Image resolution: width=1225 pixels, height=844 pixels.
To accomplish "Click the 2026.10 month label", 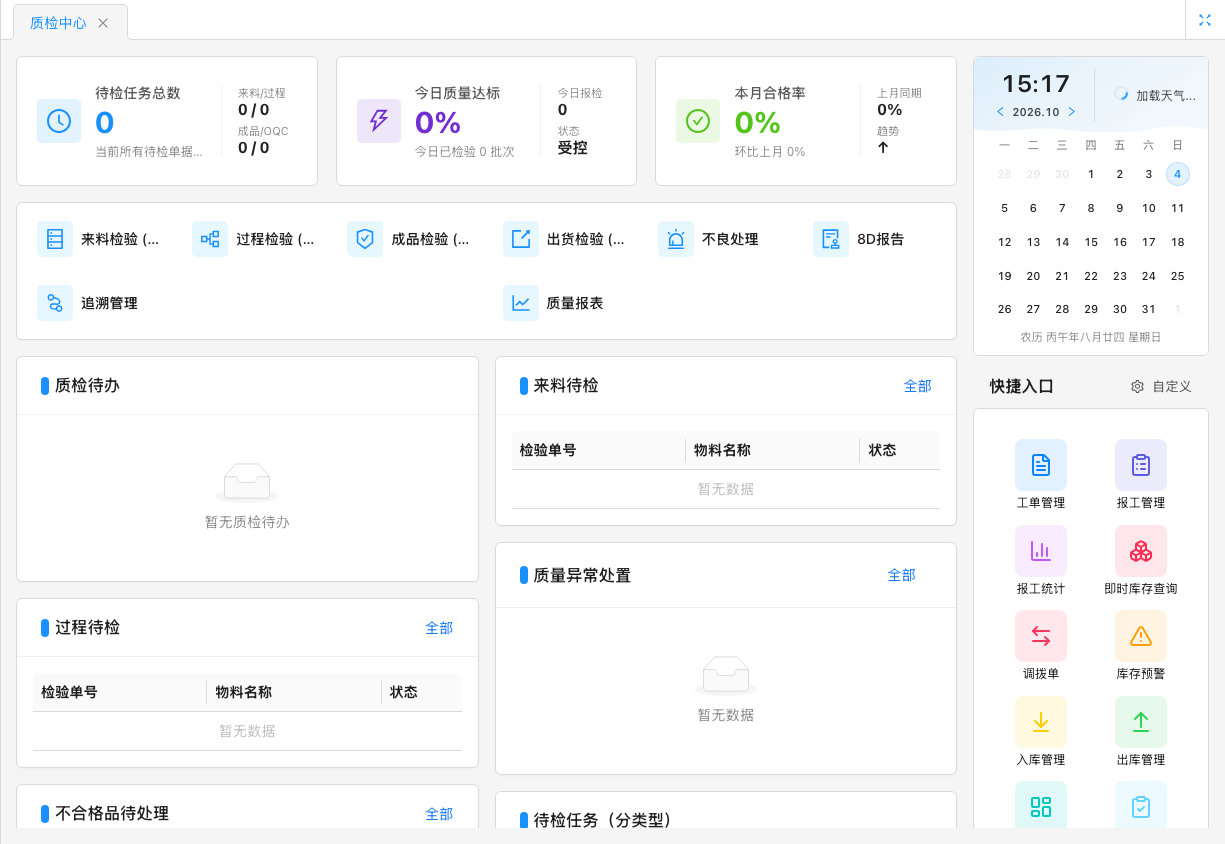I will pos(1036,112).
